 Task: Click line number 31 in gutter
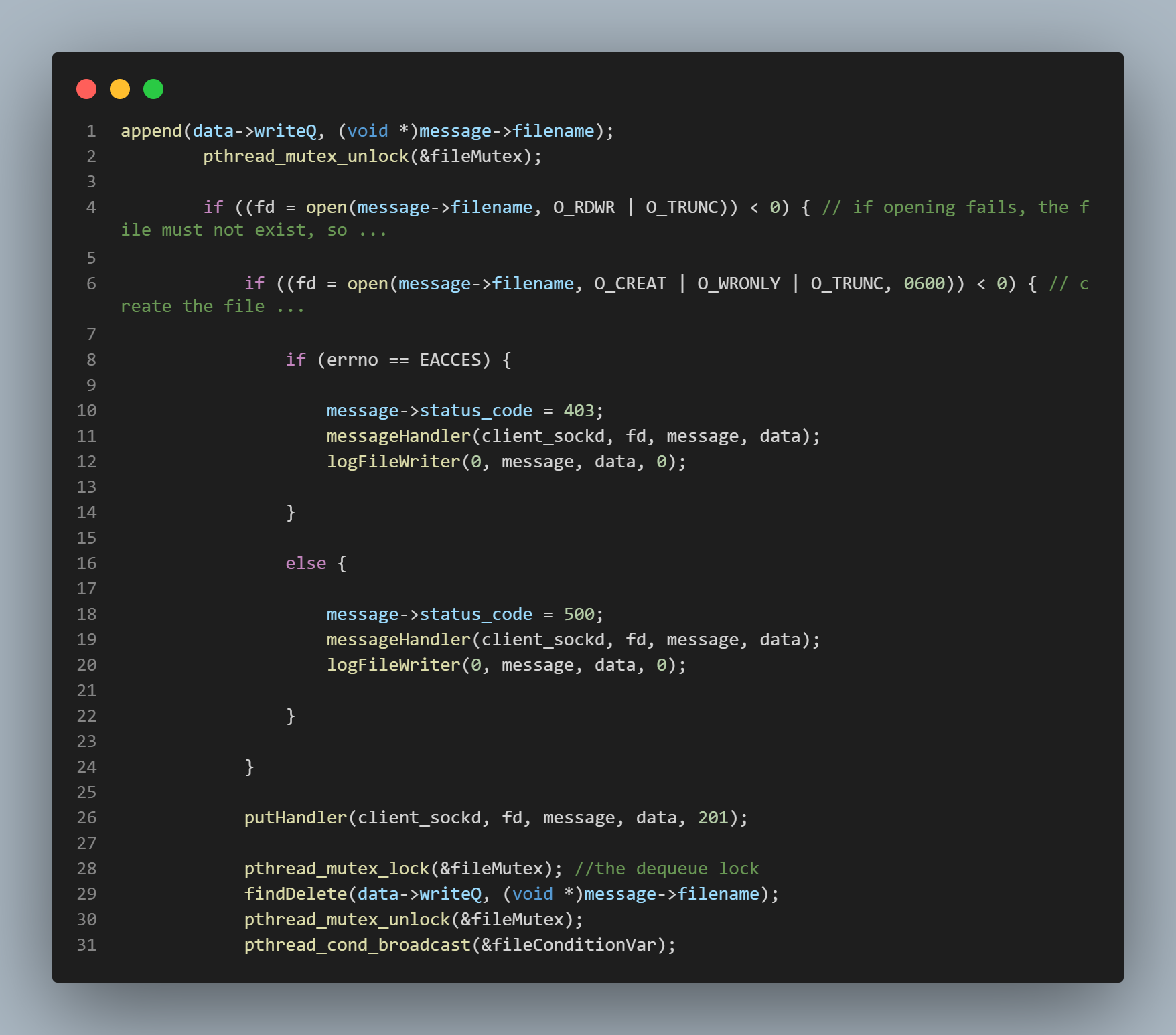86,945
